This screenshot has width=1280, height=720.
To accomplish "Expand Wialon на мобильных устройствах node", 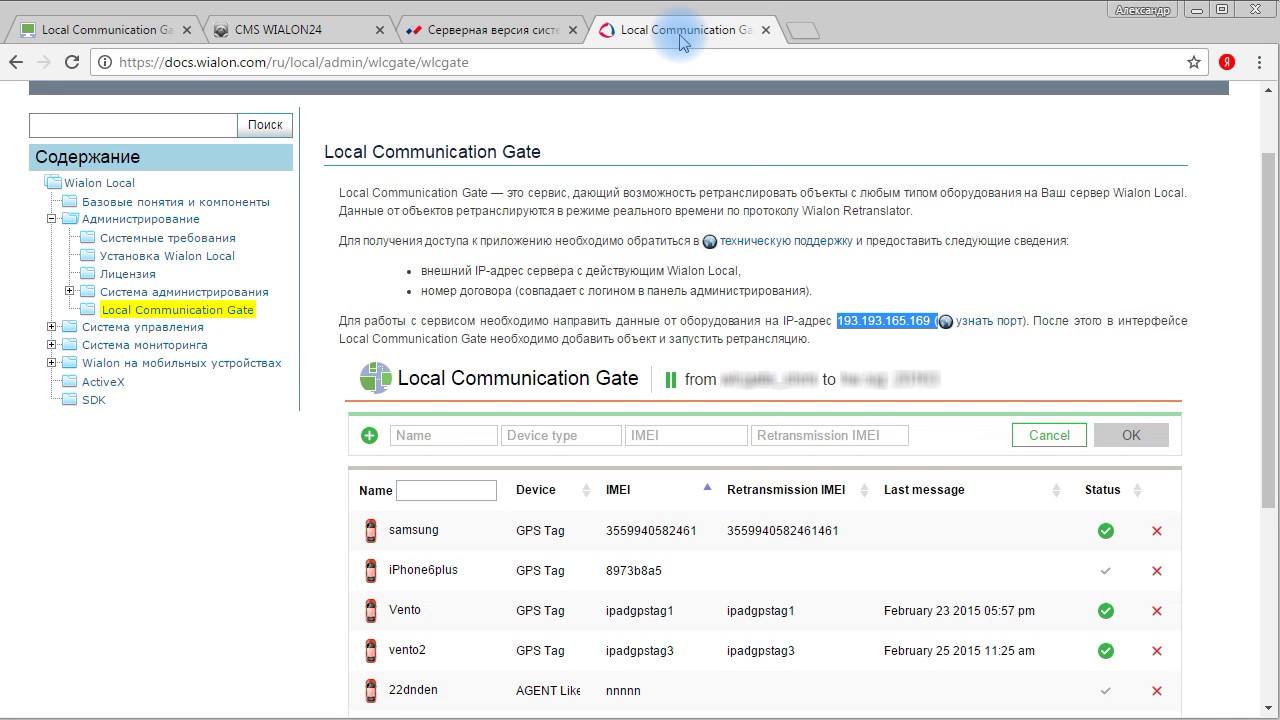I will [52, 362].
